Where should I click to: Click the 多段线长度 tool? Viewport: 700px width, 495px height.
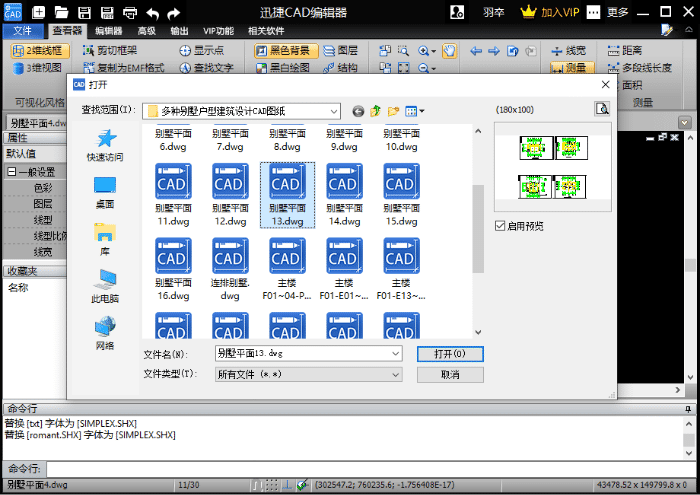pyautogui.click(x=639, y=68)
